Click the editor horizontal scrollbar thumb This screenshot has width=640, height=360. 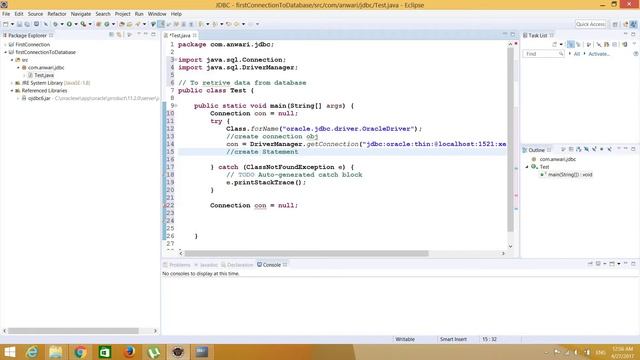pos(307,253)
